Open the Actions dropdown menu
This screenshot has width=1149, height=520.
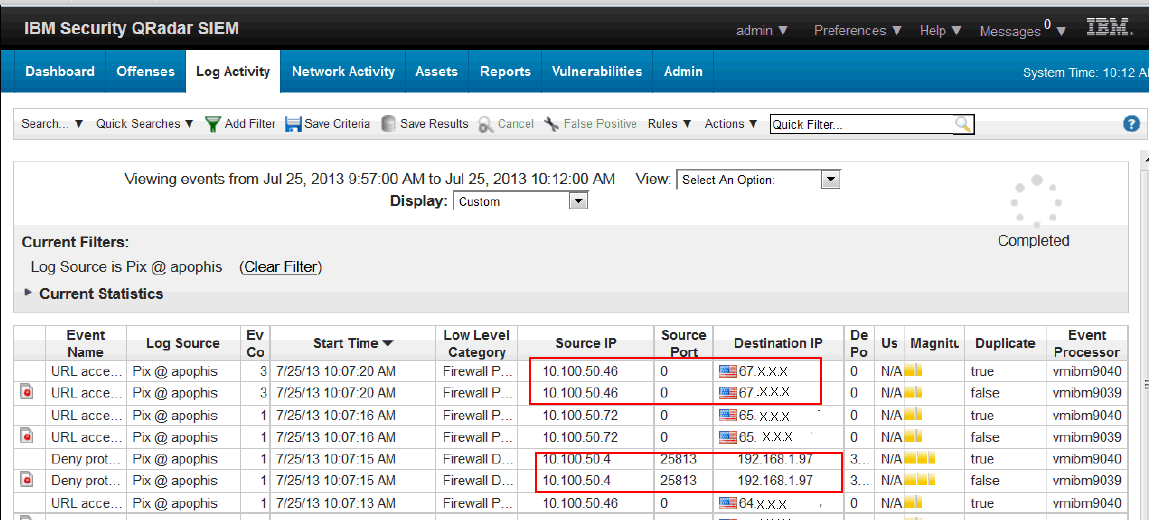pyautogui.click(x=731, y=124)
